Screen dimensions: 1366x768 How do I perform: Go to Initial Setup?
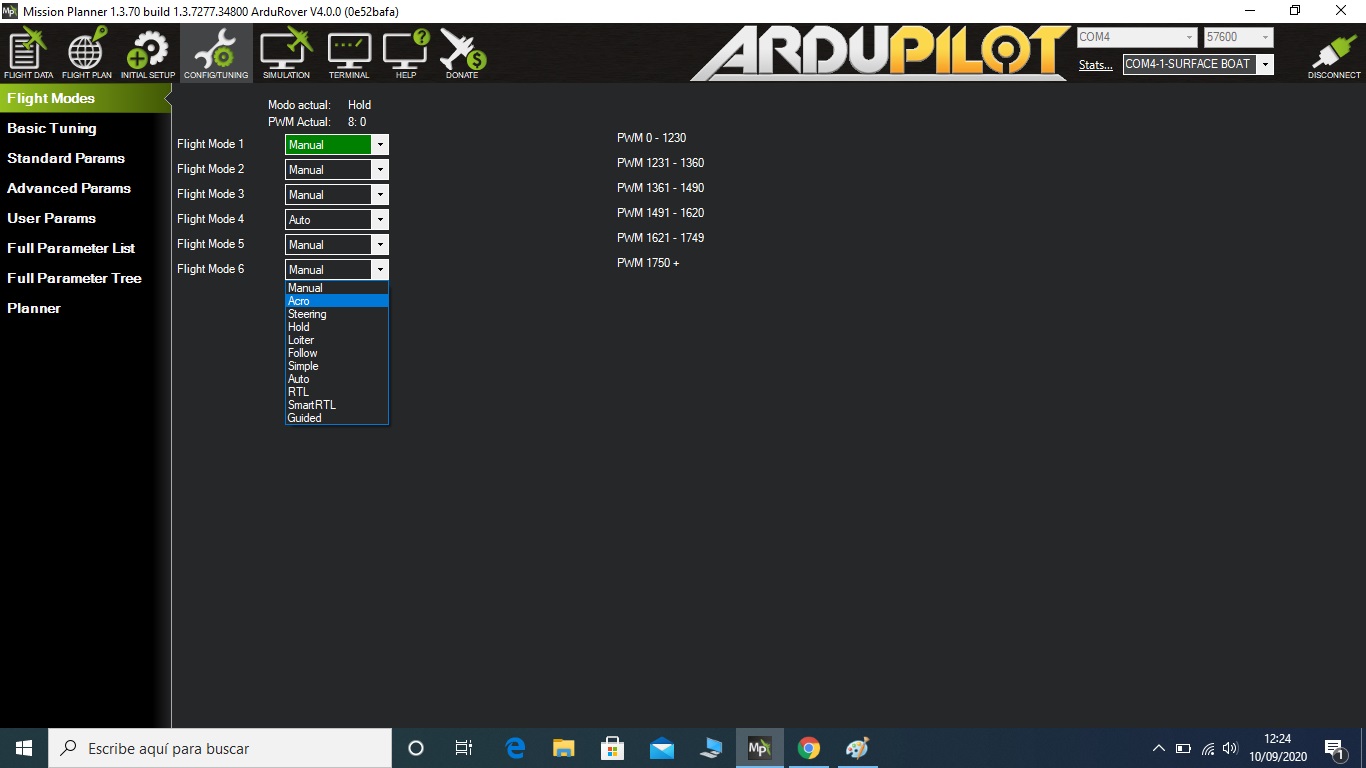148,54
